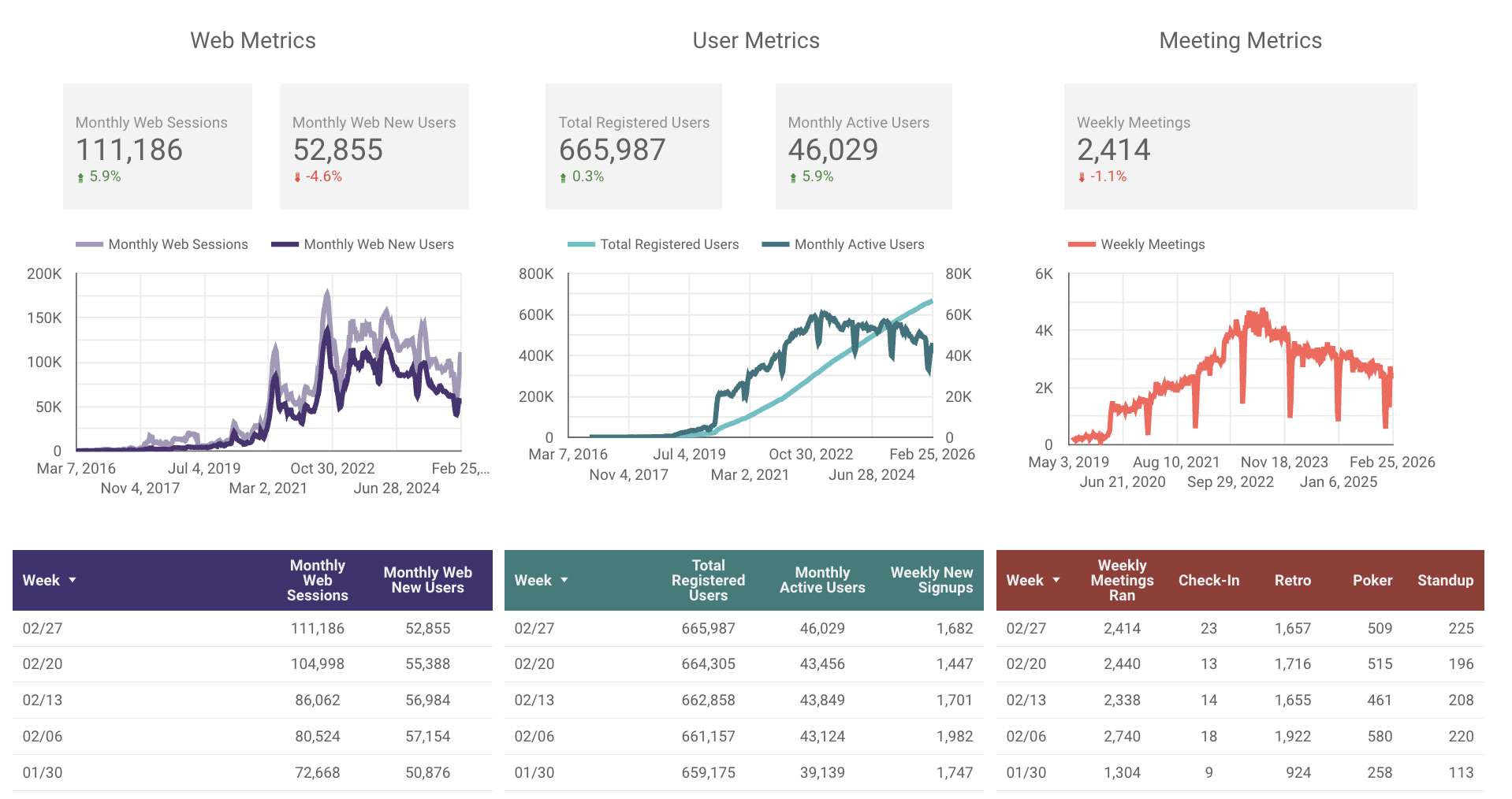Image resolution: width=1512 pixels, height=799 pixels.
Task: Open the Week sort dropdown in the Web Metrics table
Action: point(74,581)
